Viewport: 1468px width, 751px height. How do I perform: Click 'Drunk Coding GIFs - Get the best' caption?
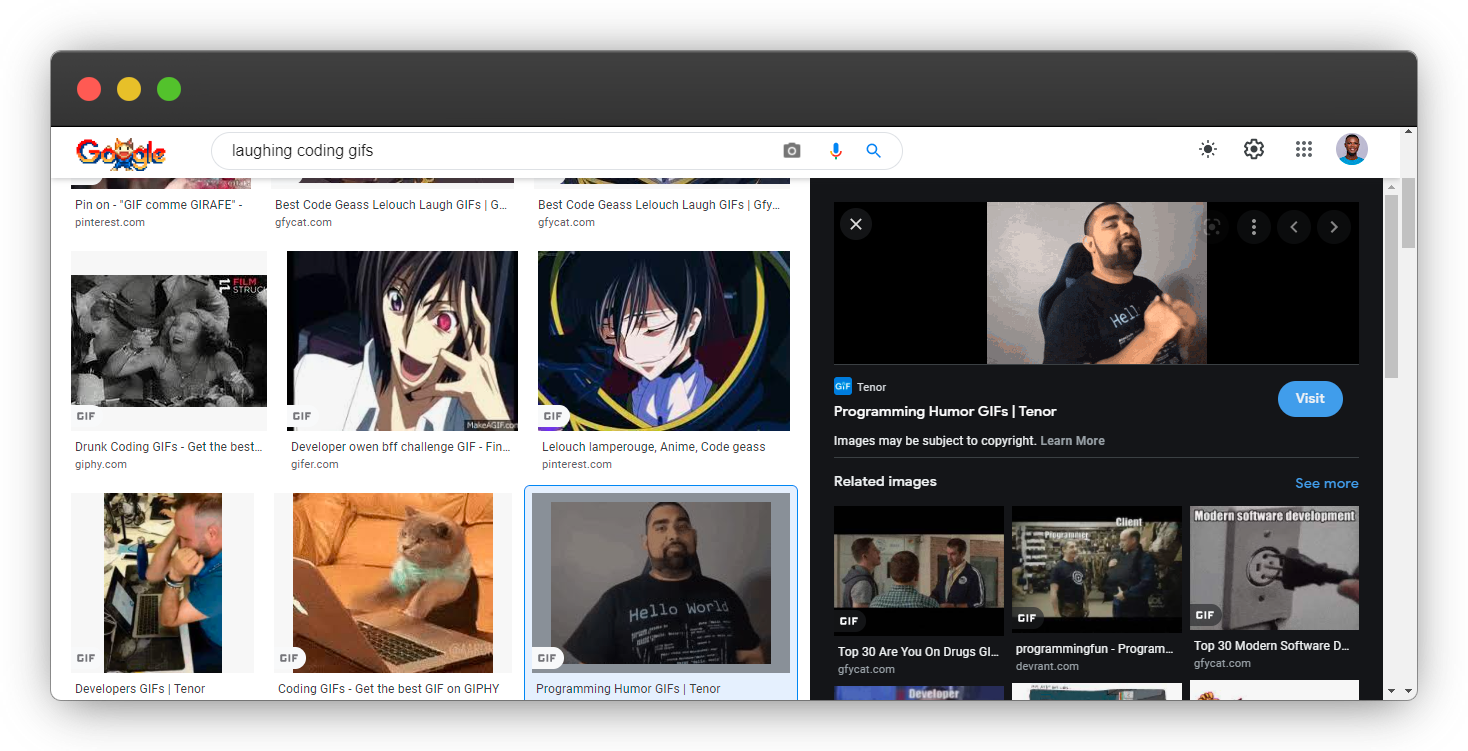[167, 447]
